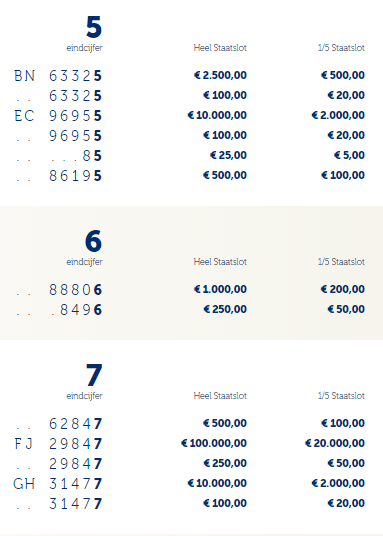Viewport: 383px width, 536px height.
Task: Click the large eindcijfer 6 heading
Action: click(x=94, y=241)
